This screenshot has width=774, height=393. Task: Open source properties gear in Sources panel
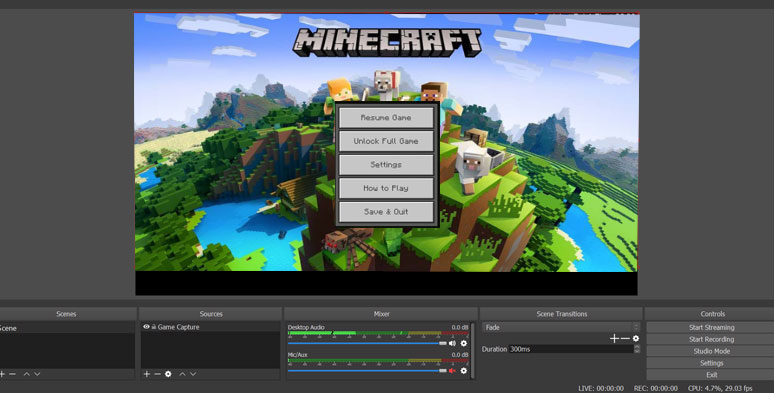click(168, 374)
